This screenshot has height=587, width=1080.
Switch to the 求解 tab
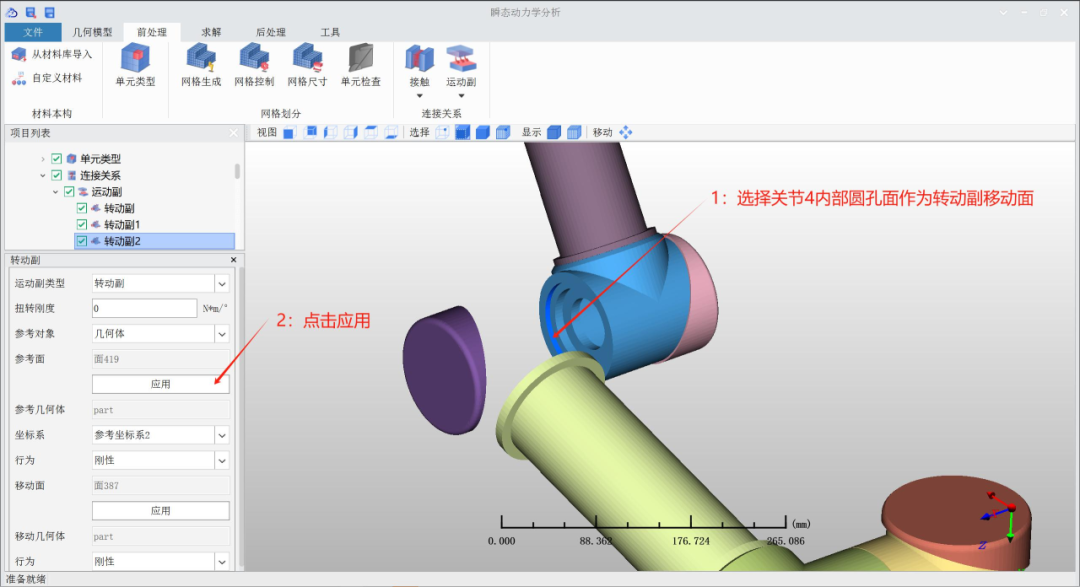(211, 32)
